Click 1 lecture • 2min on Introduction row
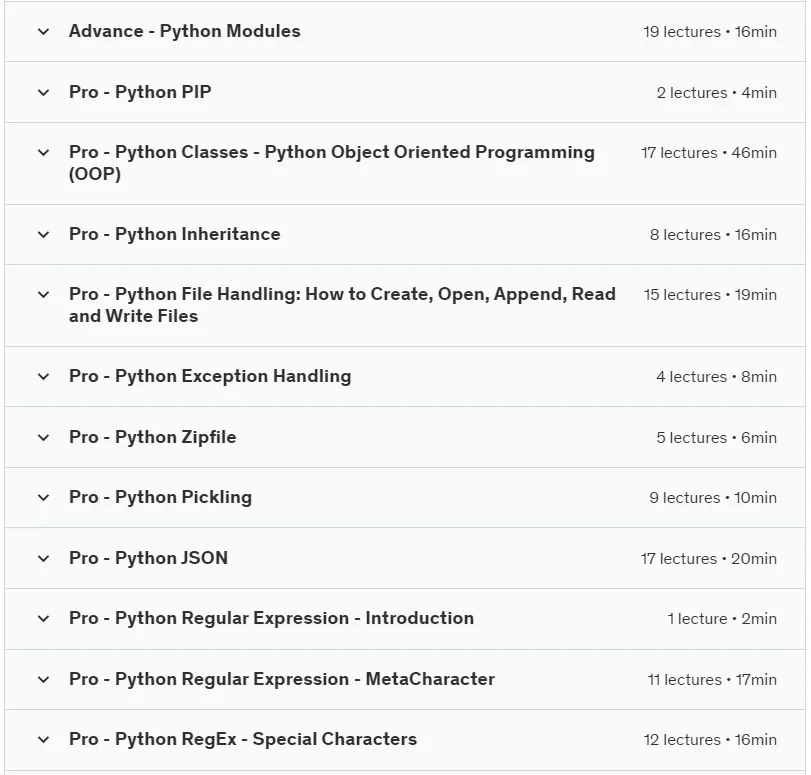 pyautogui.click(x=722, y=619)
